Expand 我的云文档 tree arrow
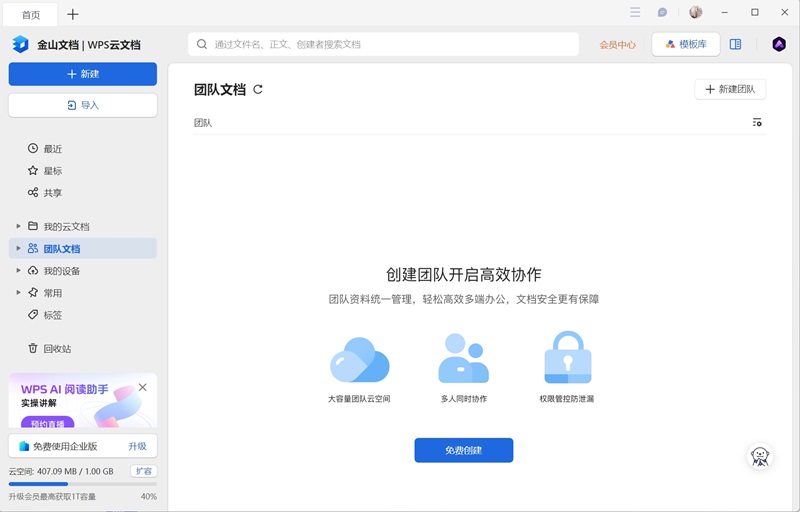Screen dimensions: 800x512 tap(18, 226)
